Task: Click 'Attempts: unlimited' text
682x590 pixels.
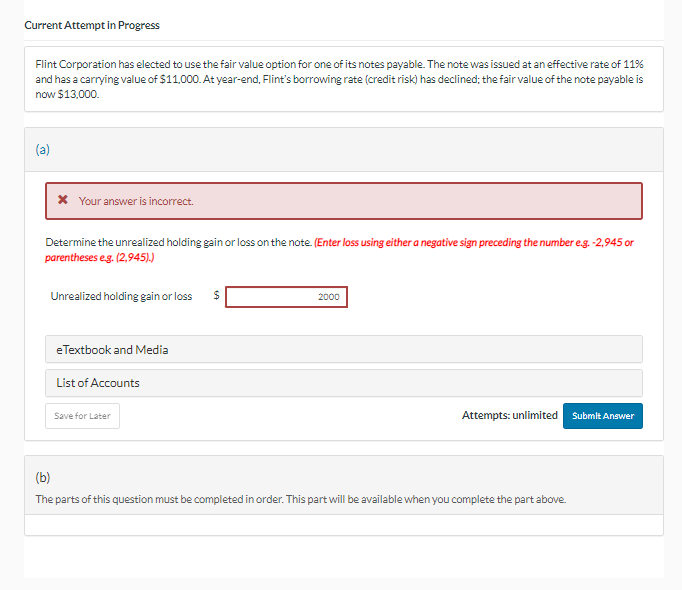Action: click(509, 415)
